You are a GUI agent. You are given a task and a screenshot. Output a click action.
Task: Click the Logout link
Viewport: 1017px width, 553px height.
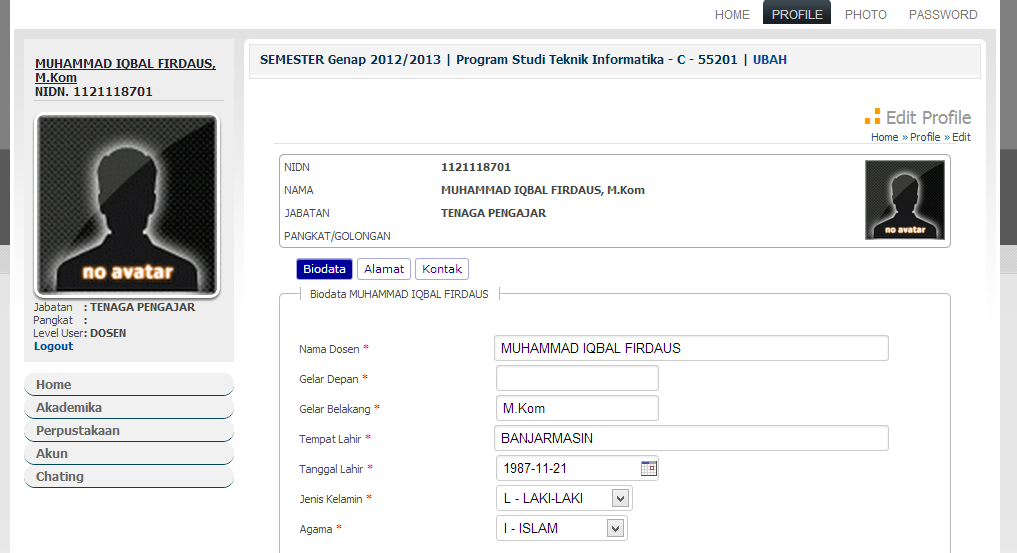pyautogui.click(x=53, y=346)
